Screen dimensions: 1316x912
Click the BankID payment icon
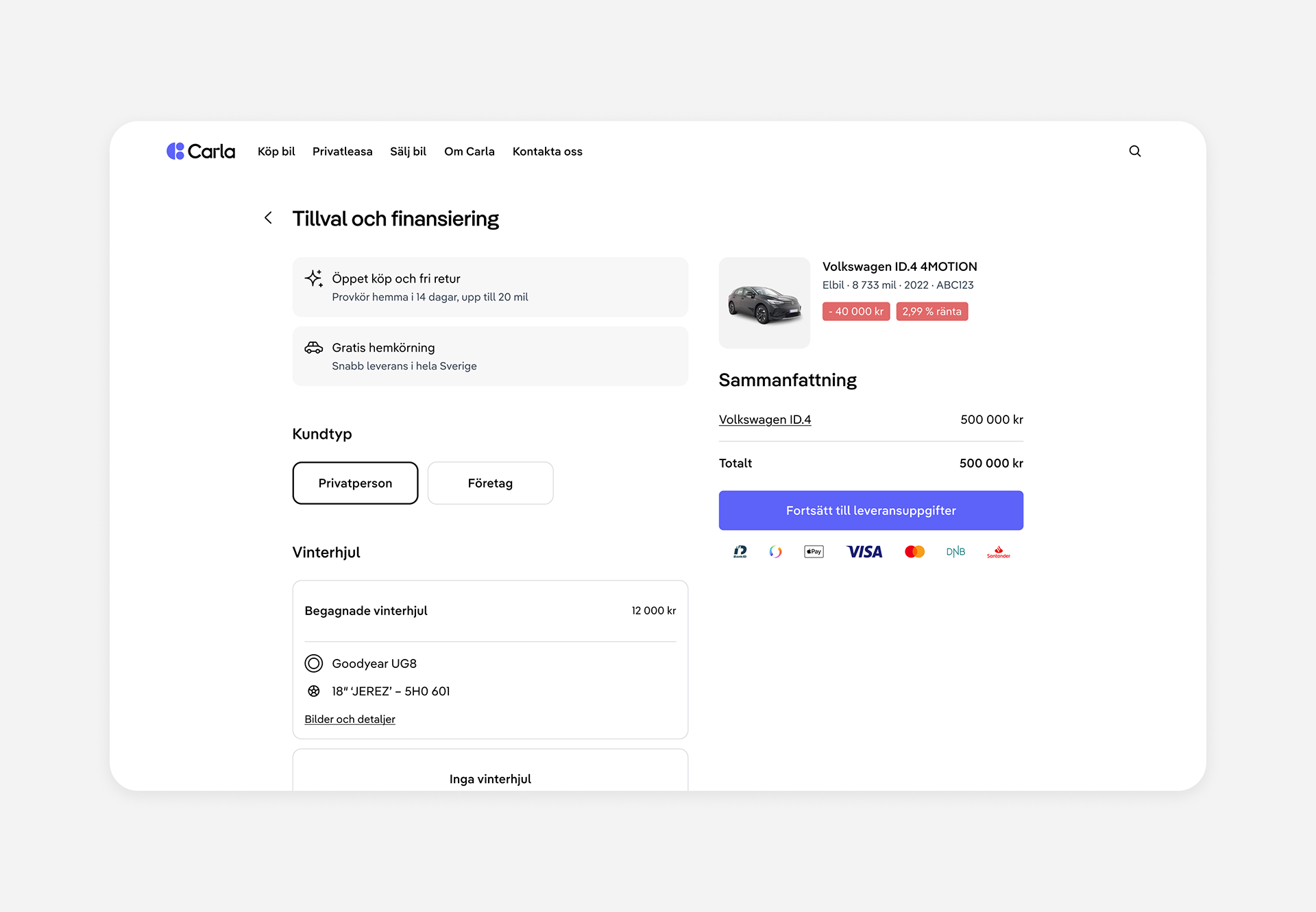tap(740, 552)
